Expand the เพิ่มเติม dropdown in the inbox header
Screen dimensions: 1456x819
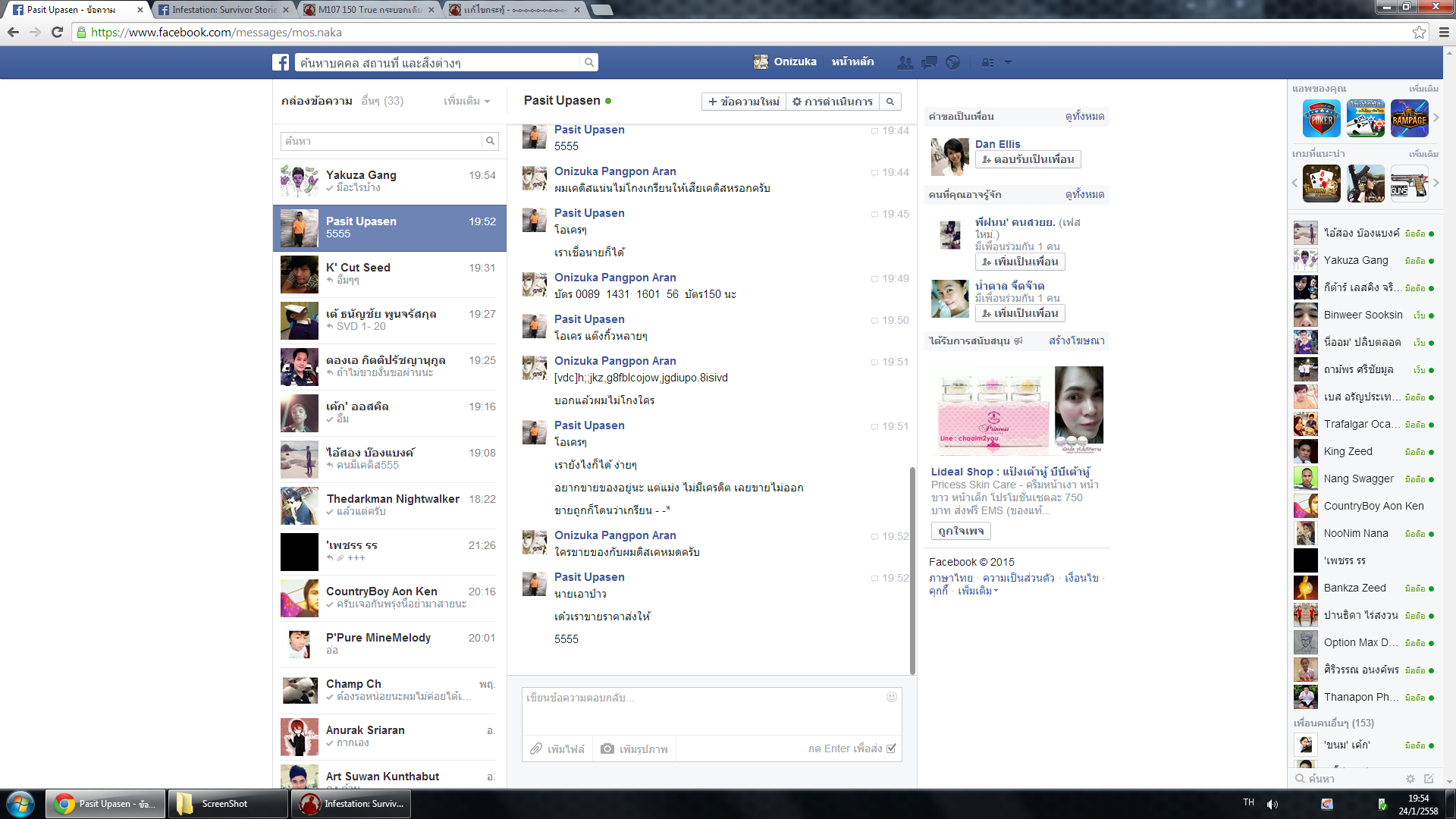click(x=466, y=101)
